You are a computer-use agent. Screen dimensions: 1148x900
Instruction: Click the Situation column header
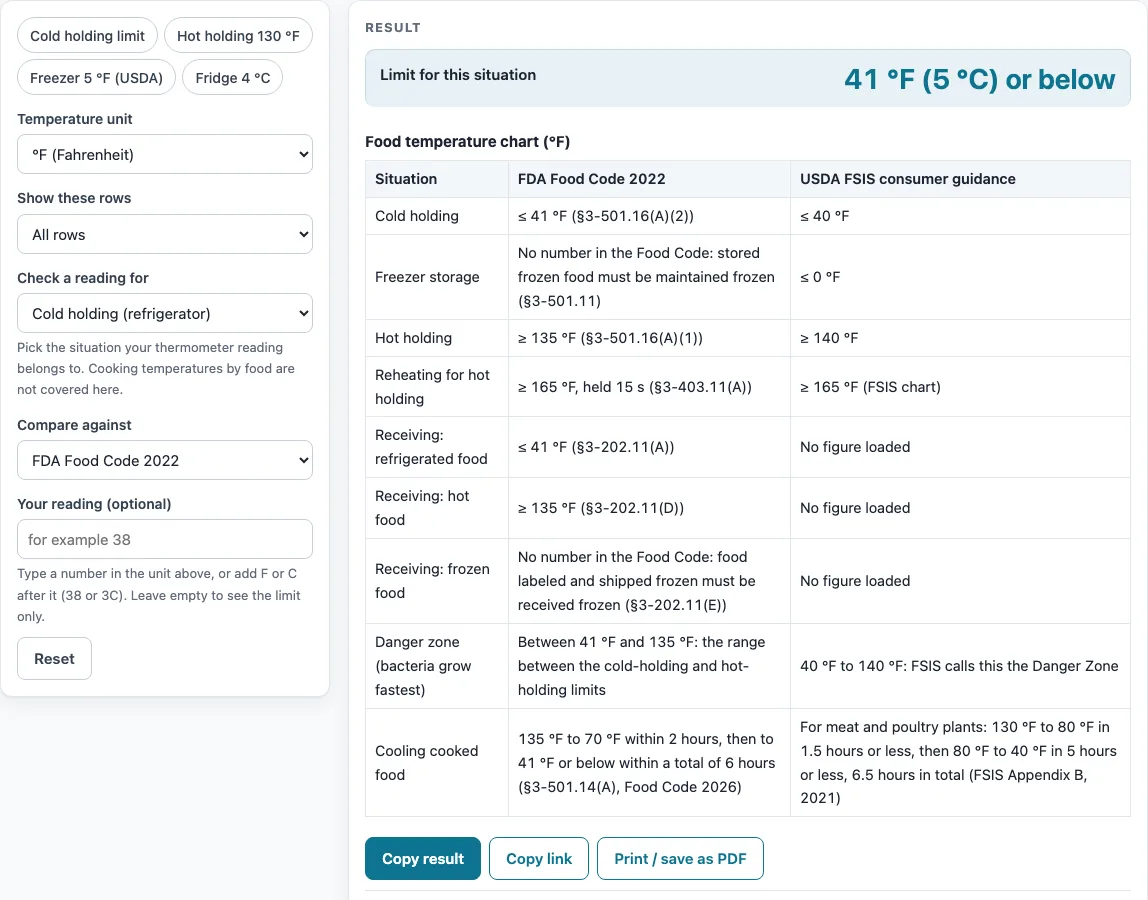click(x=437, y=179)
